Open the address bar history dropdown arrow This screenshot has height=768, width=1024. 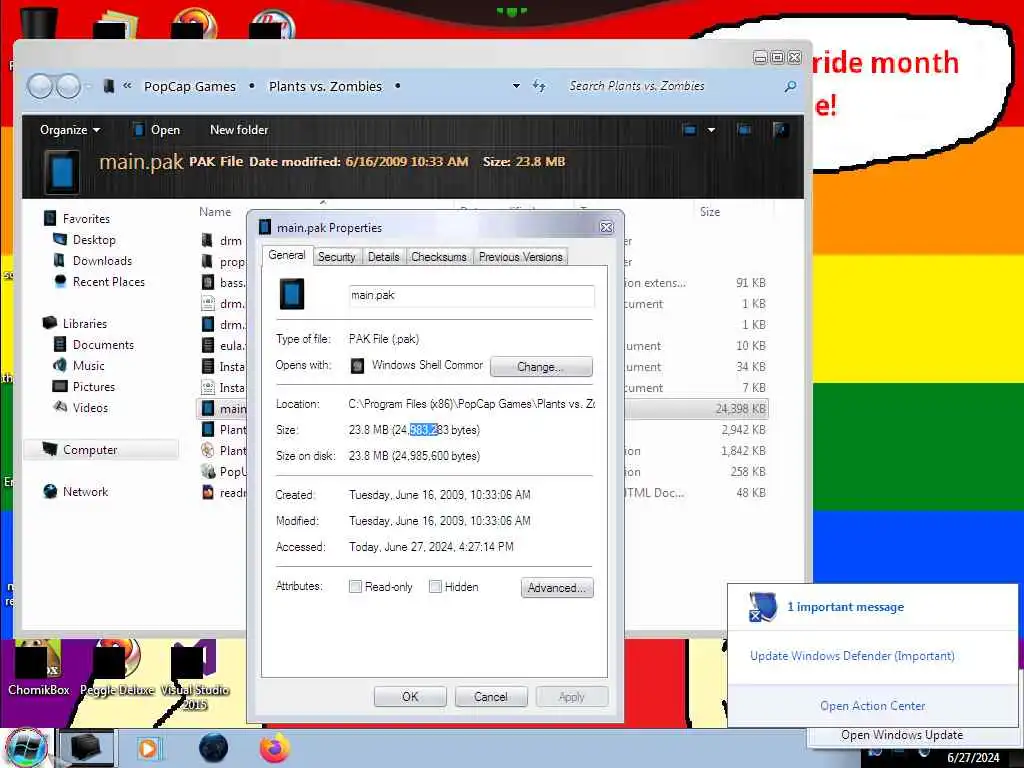[x=516, y=86]
